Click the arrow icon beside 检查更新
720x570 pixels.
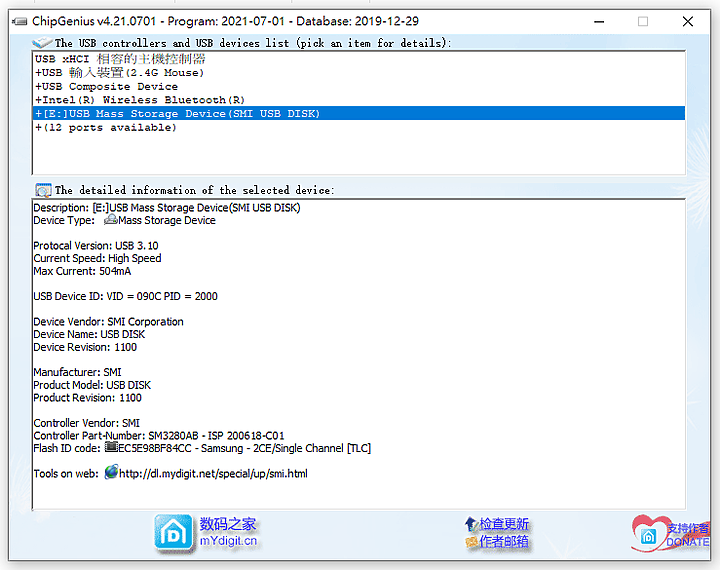pos(471,524)
